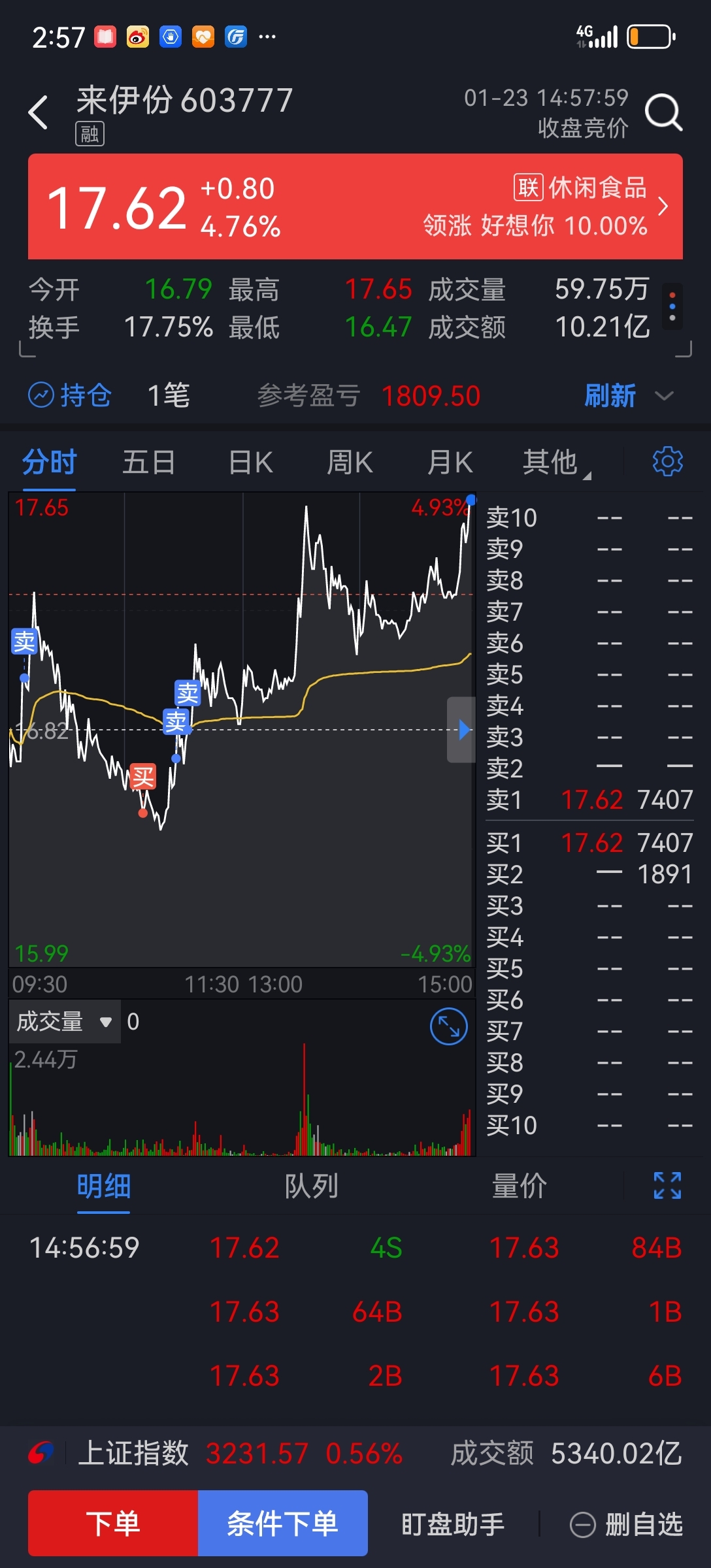711x1568 pixels.
Task: Tap the 融 margin-trading badge
Action: [x=90, y=134]
